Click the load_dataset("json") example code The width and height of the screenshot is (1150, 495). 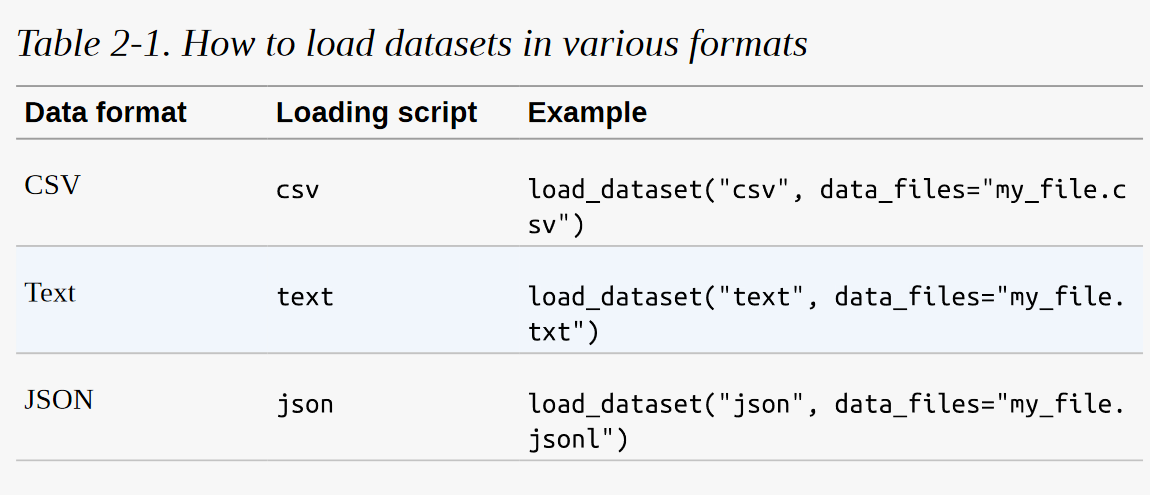827,422
